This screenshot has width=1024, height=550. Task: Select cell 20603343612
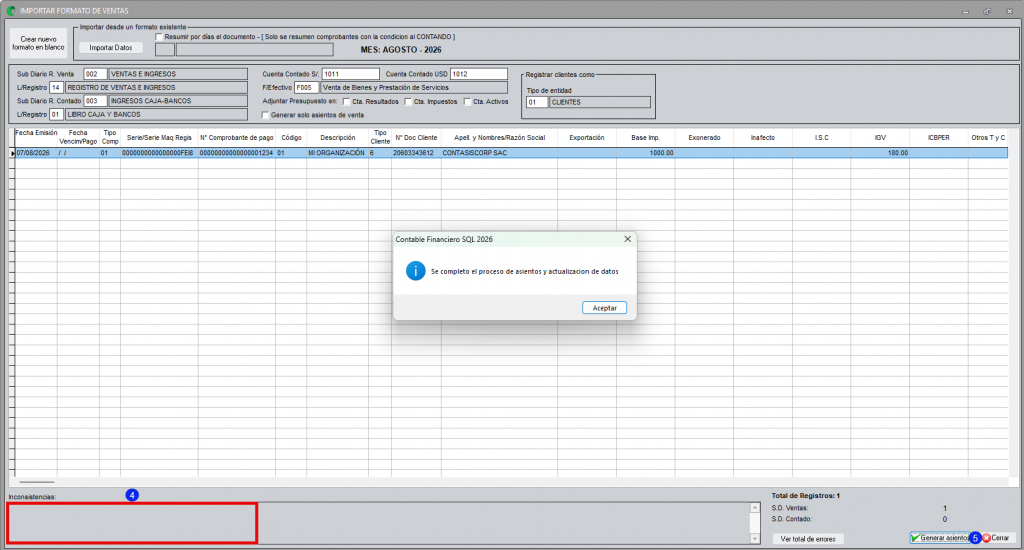(x=416, y=153)
